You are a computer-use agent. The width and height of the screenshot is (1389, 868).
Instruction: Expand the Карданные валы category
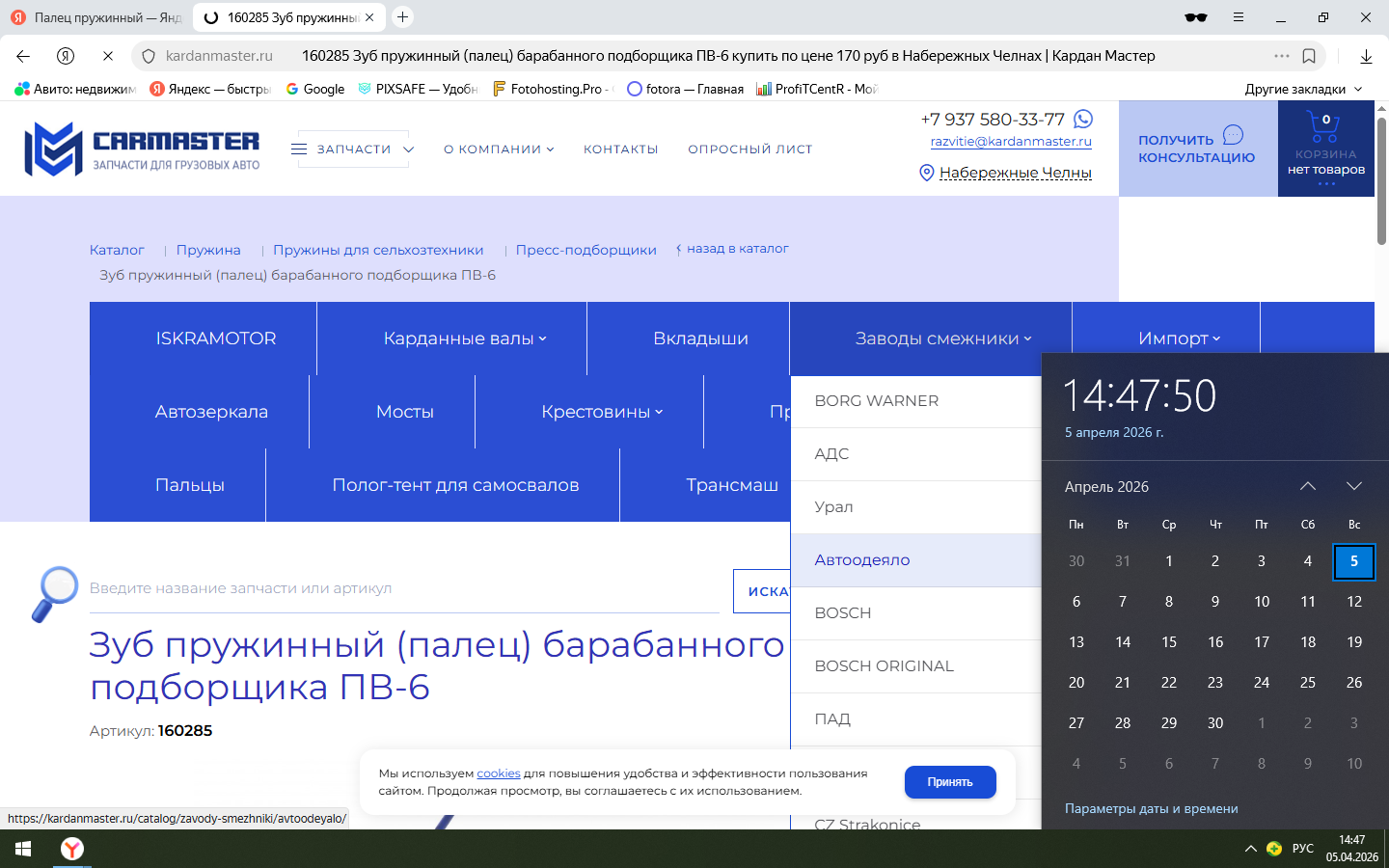[464, 339]
